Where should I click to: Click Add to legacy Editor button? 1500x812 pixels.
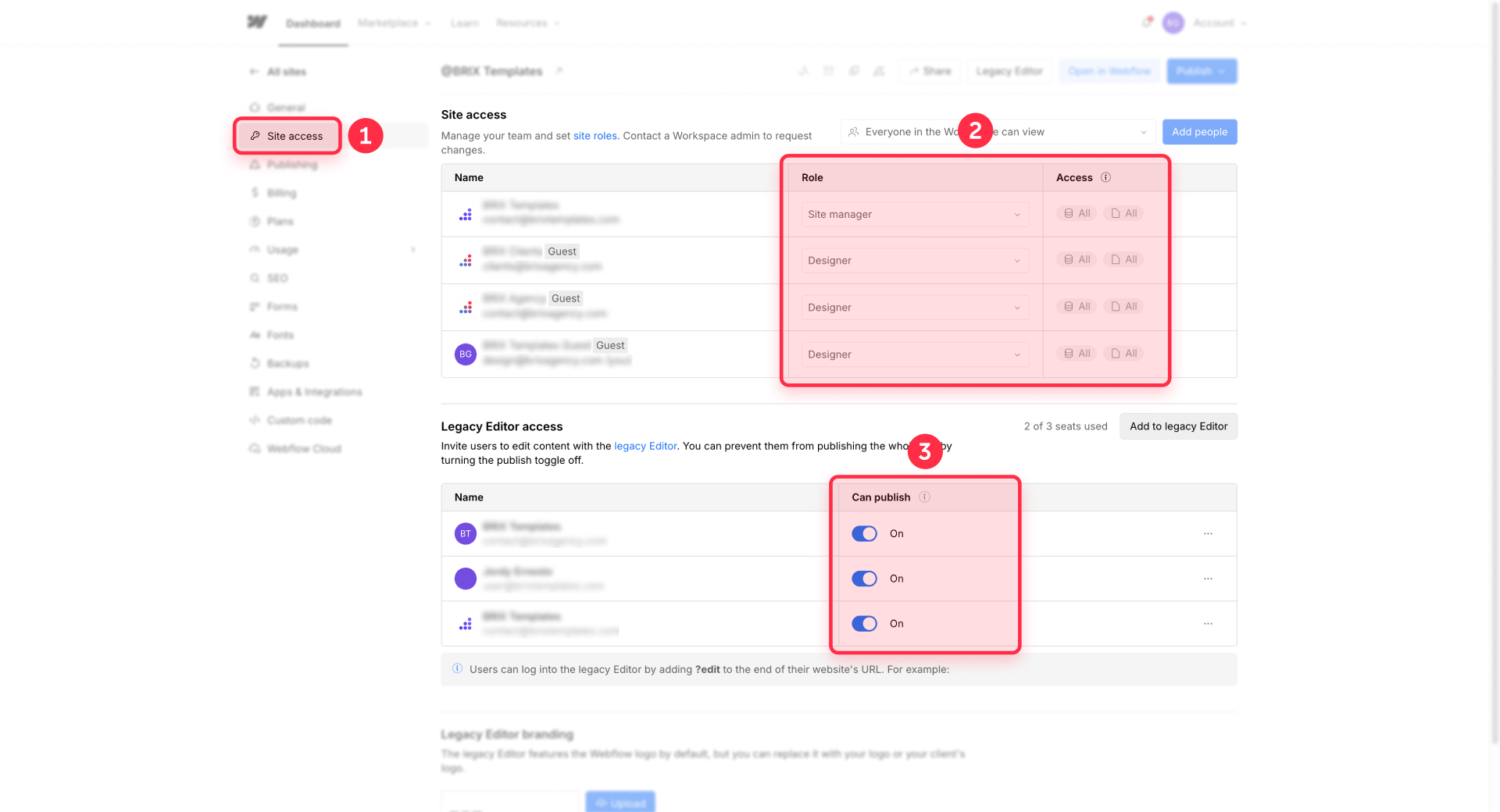pos(1178,426)
